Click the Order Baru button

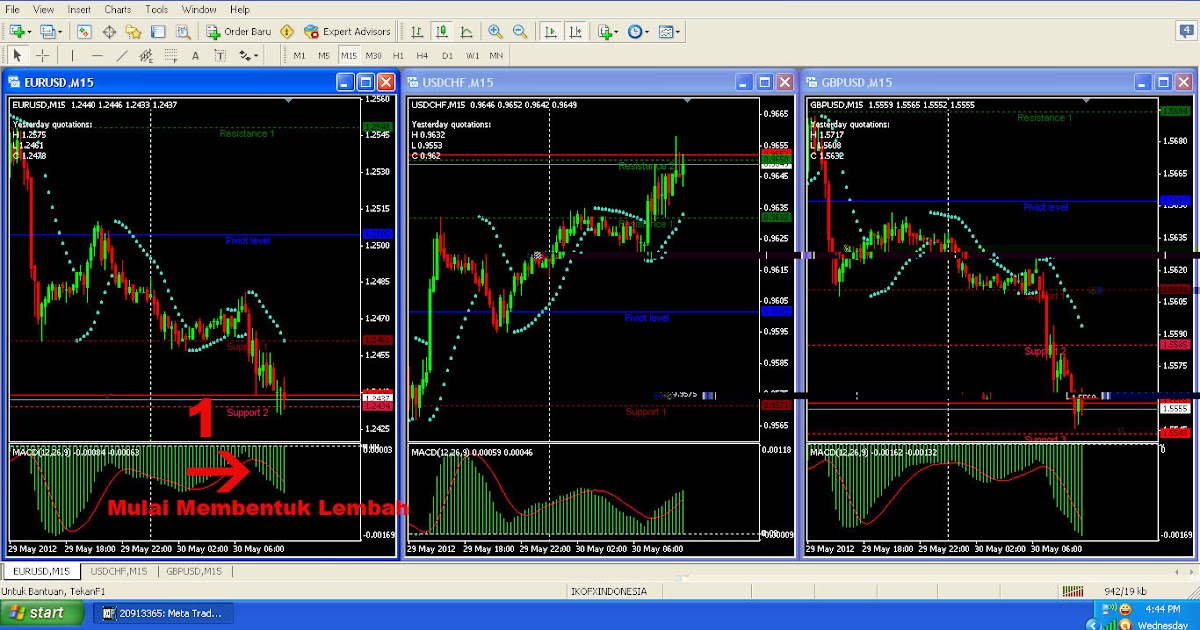(240, 31)
